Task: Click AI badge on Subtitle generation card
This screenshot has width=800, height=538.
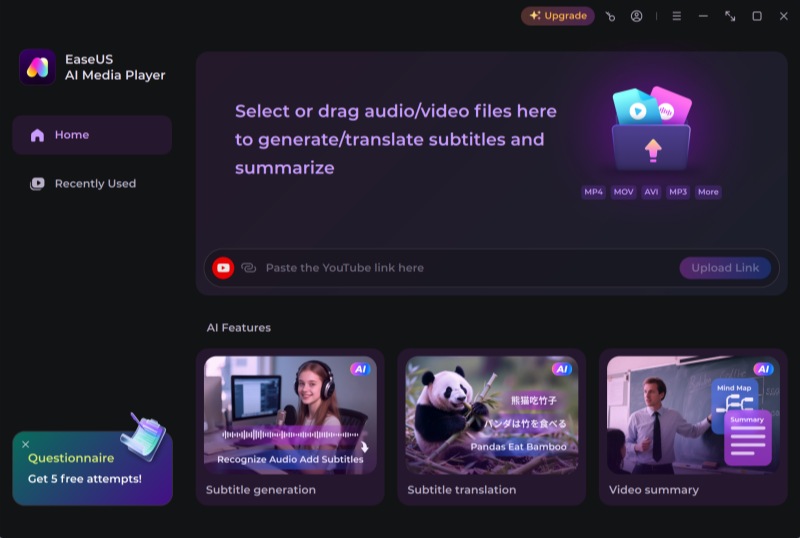Action: coord(361,369)
